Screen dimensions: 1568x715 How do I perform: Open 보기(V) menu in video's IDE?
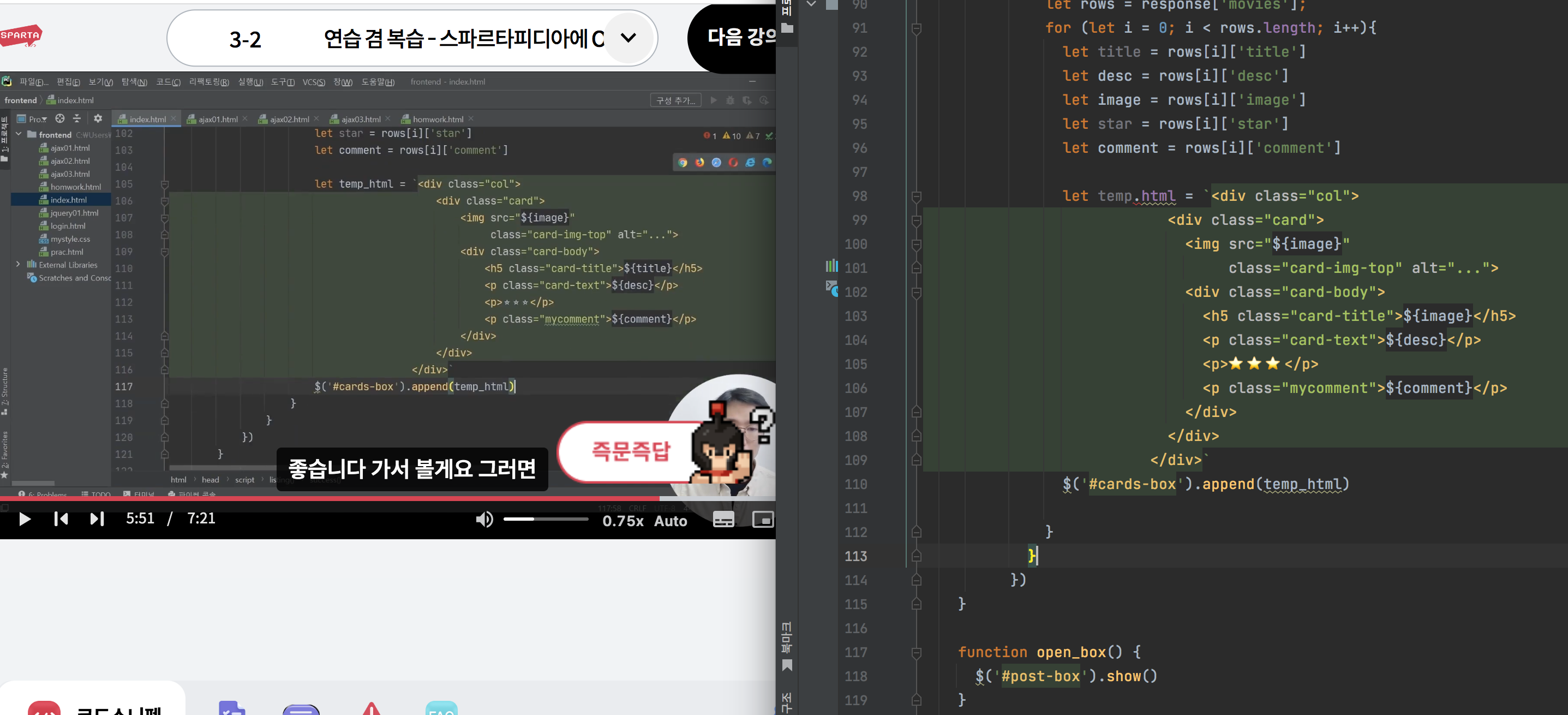[x=100, y=82]
